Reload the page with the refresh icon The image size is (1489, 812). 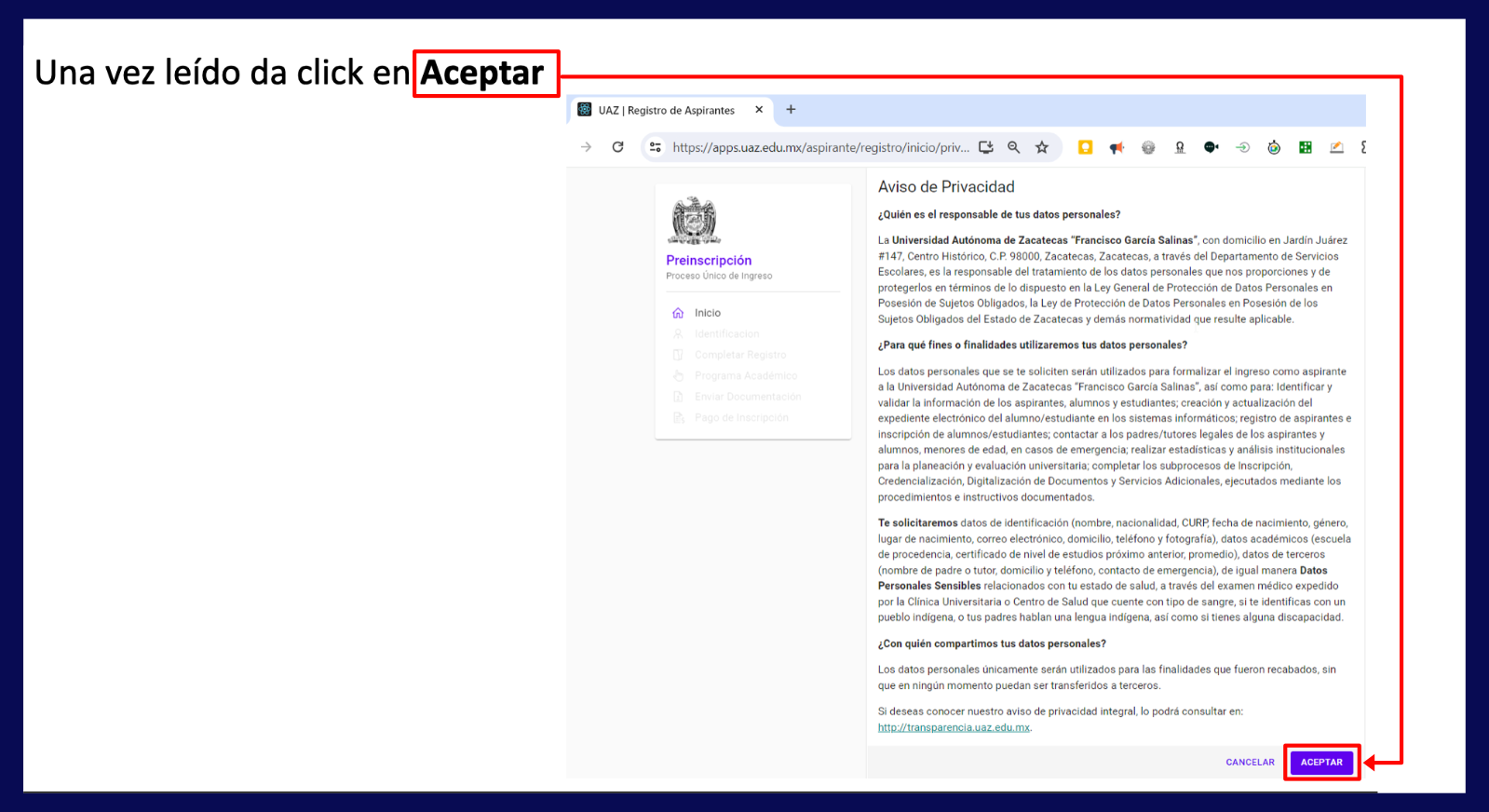617,147
